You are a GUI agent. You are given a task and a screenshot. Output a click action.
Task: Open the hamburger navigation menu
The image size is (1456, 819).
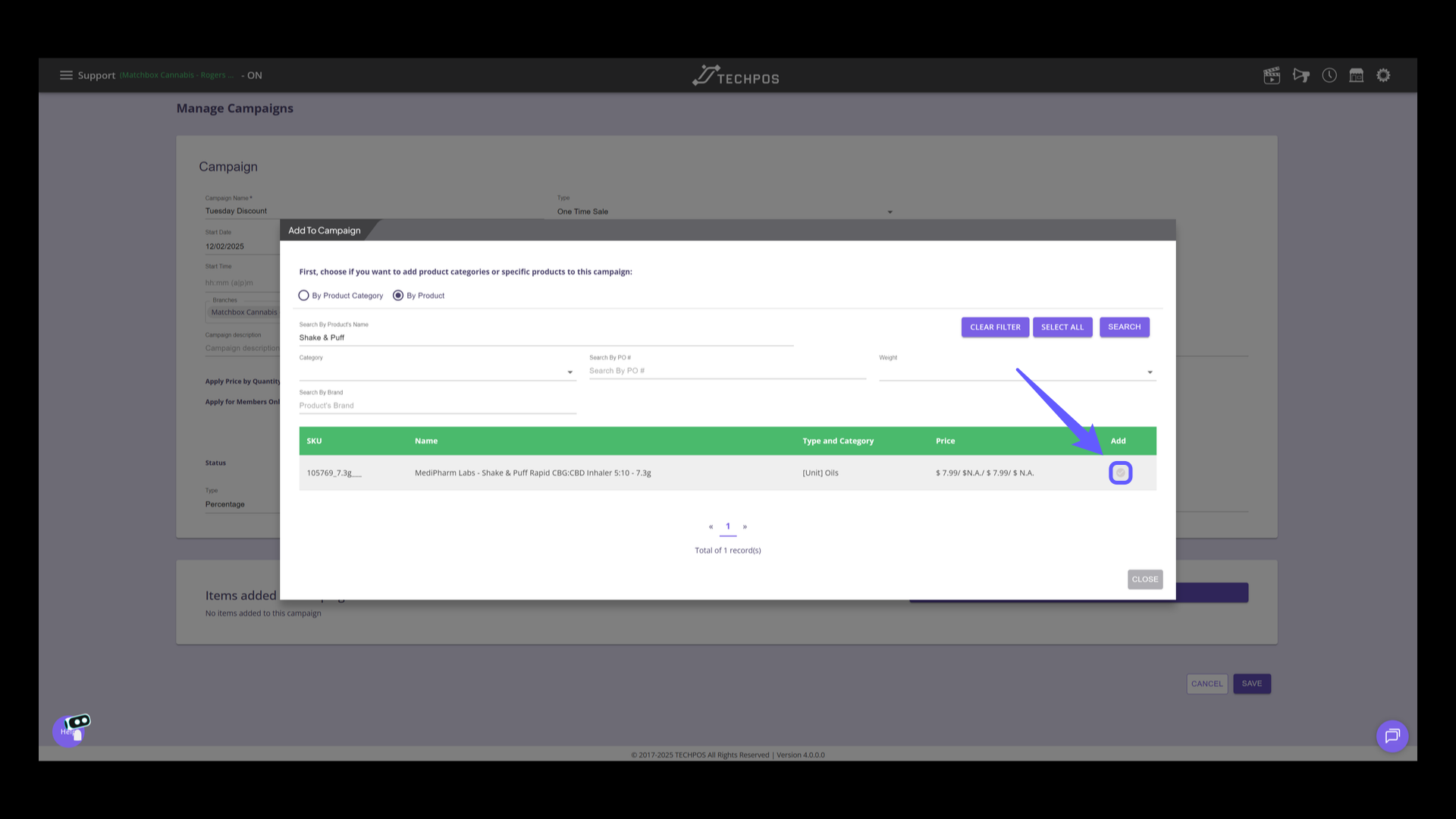click(66, 75)
